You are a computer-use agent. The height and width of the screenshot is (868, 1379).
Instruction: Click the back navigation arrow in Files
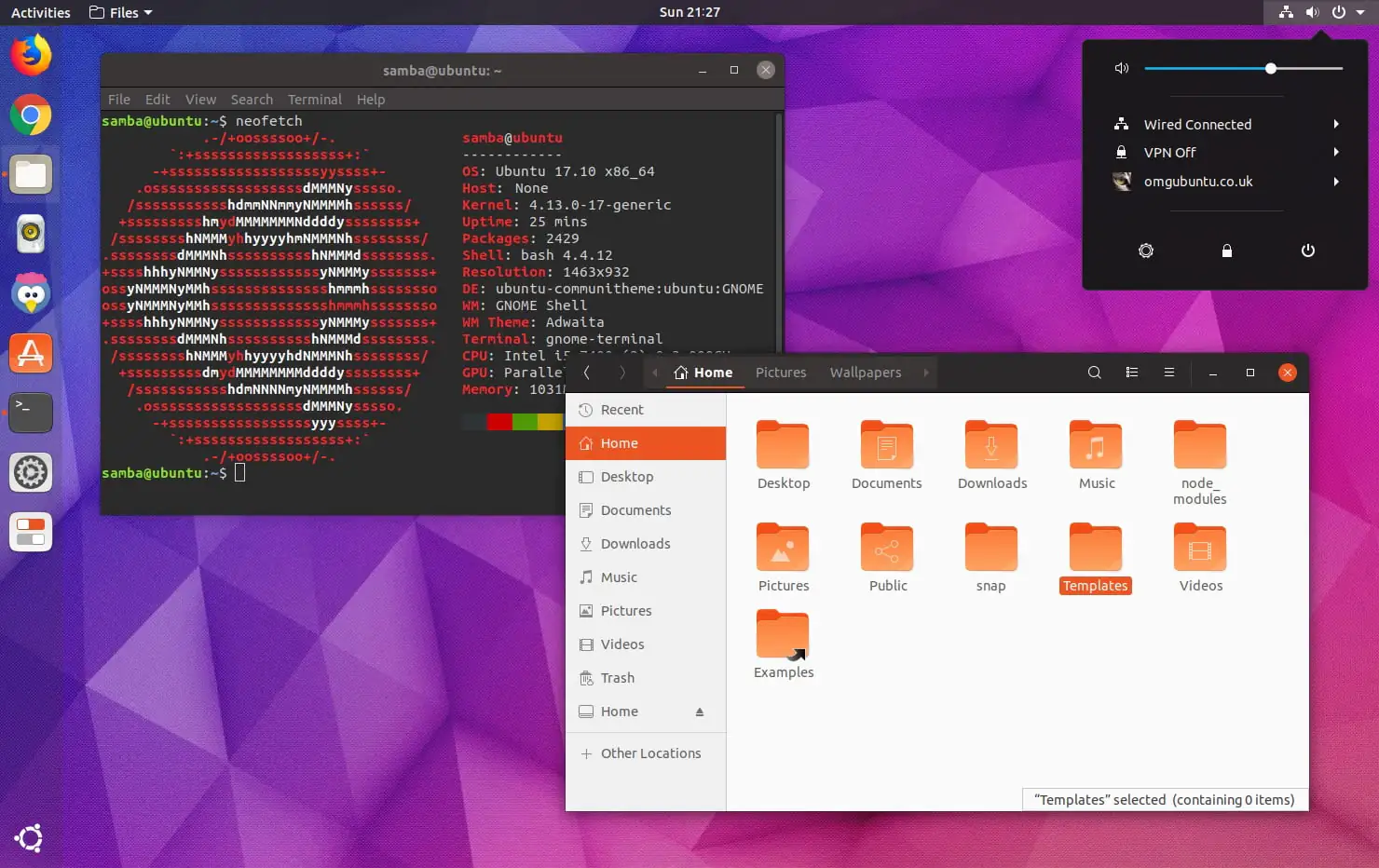click(586, 373)
